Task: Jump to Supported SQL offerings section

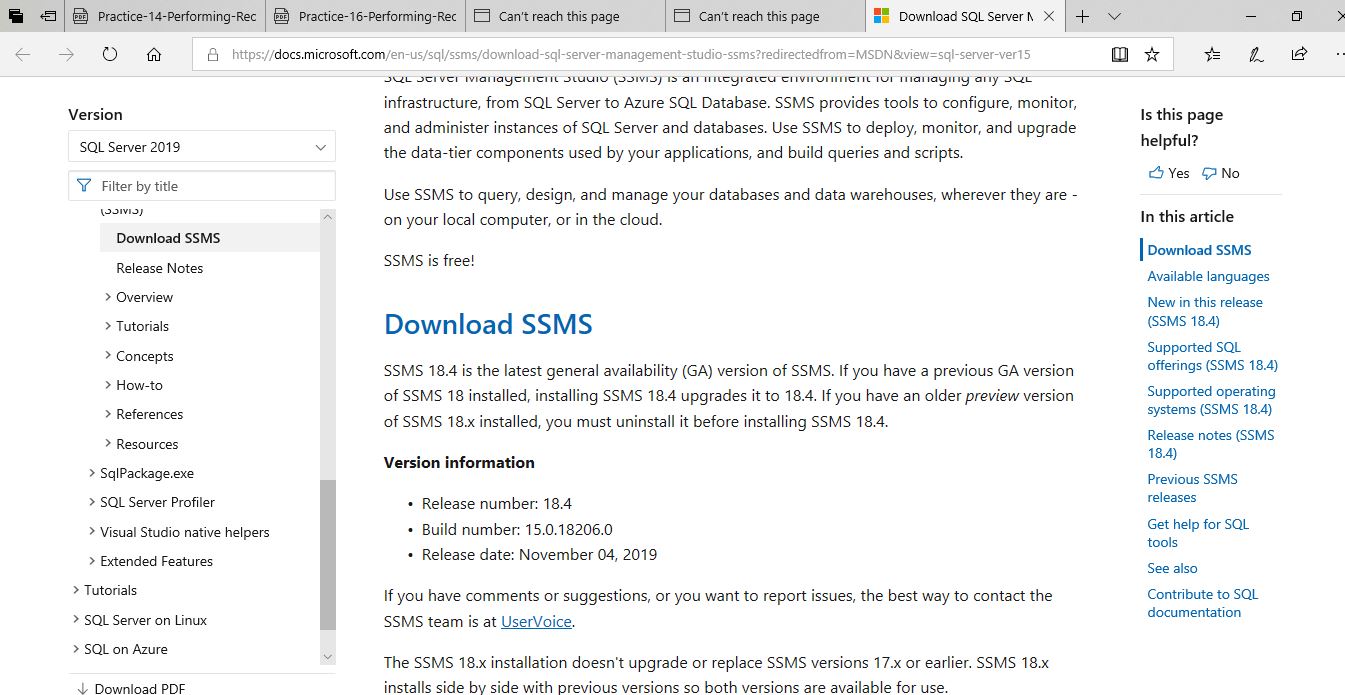Action: [1212, 356]
